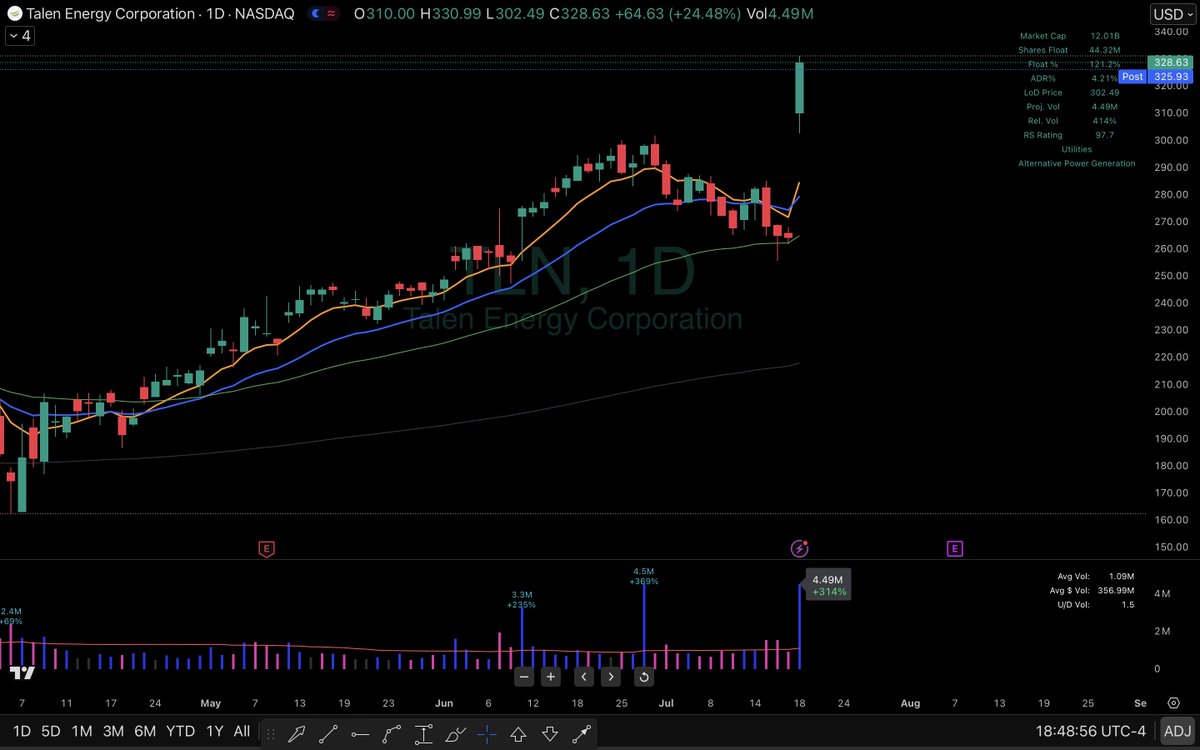
Task: Open the lightning bolt event marker
Action: [799, 548]
